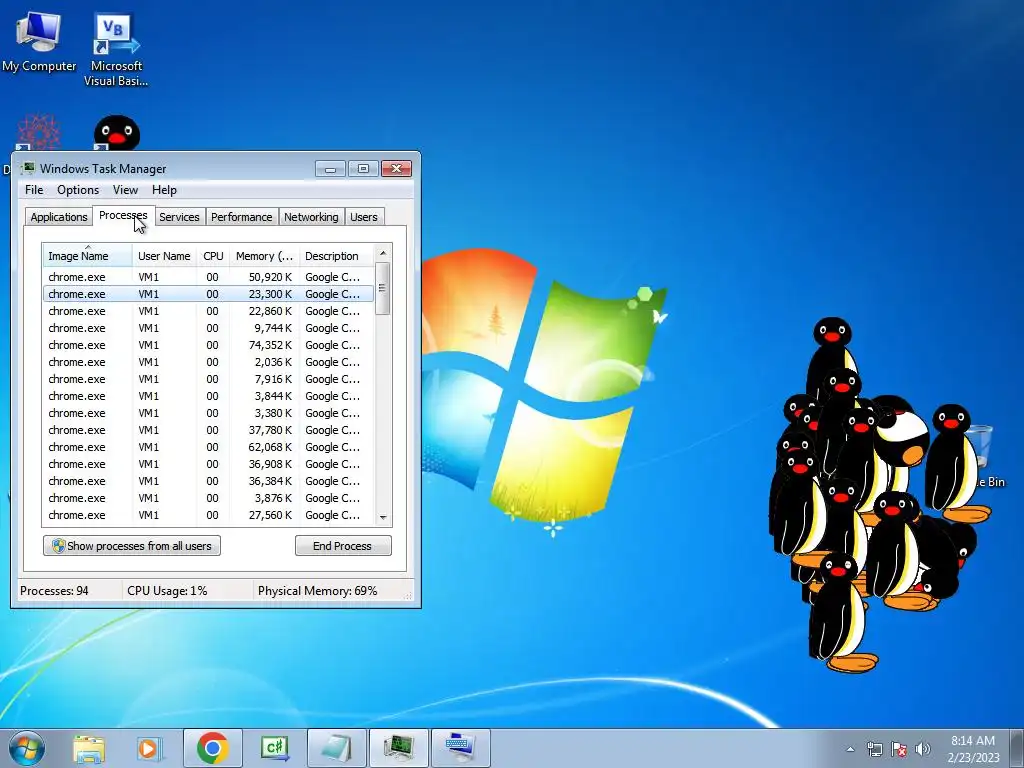Open Windows Explorer from the taskbar
Image resolution: width=1024 pixels, height=768 pixels.
tap(89, 748)
